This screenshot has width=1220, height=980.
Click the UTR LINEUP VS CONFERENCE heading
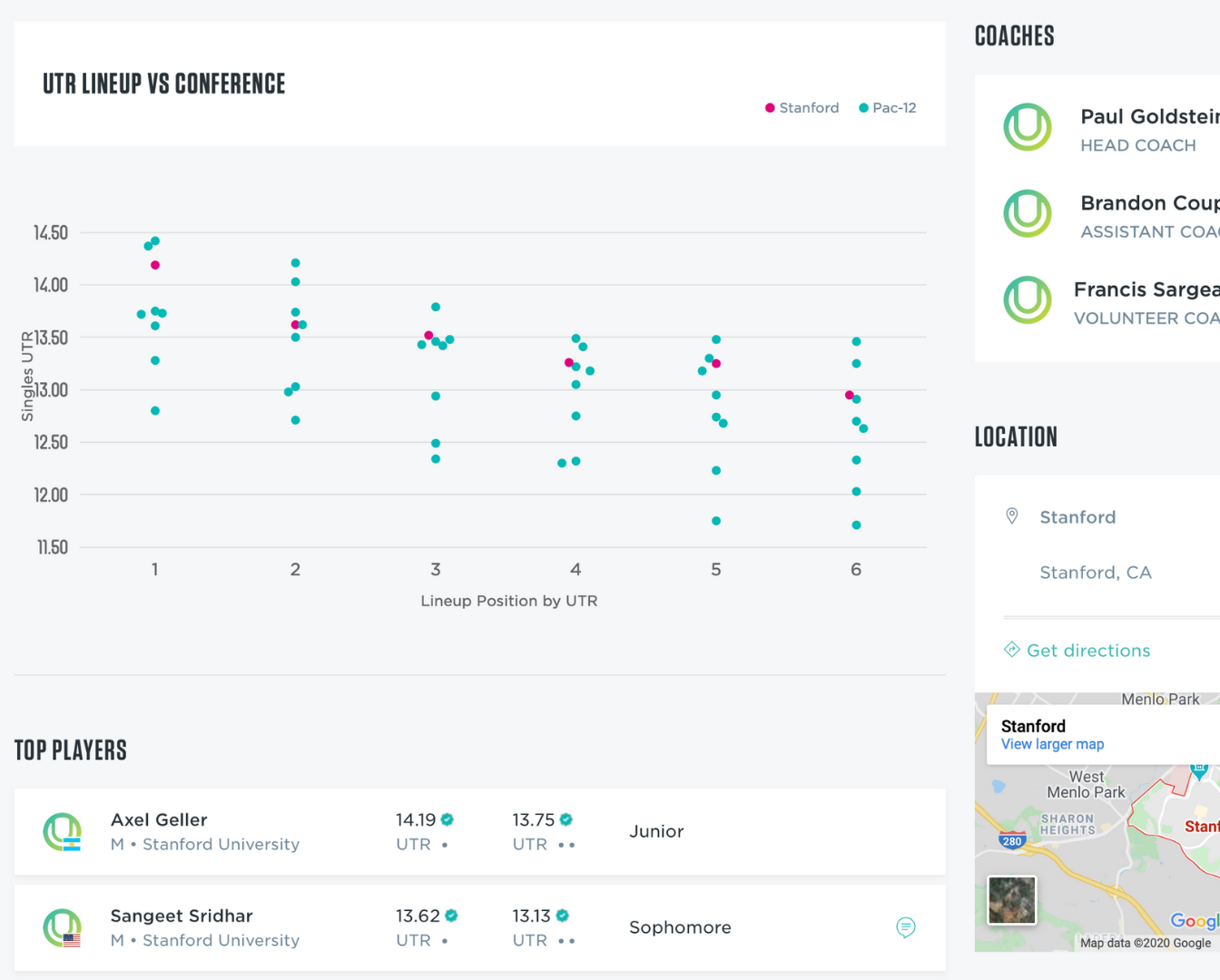pyautogui.click(x=164, y=83)
